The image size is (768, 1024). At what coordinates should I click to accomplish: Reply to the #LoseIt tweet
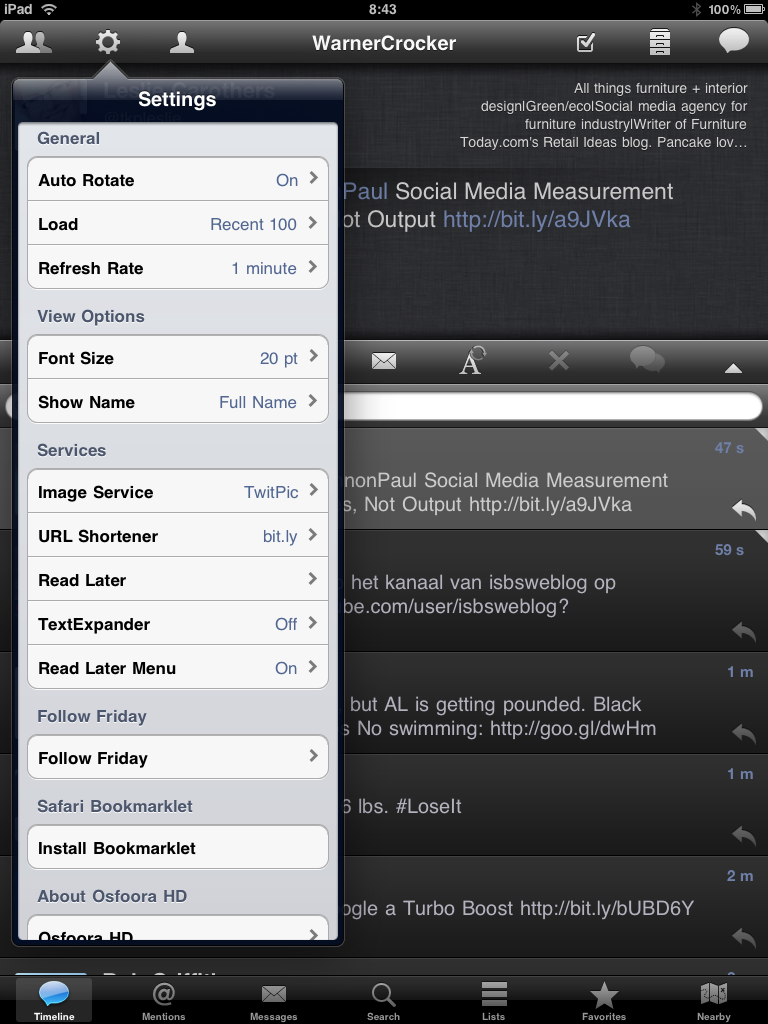tap(744, 835)
